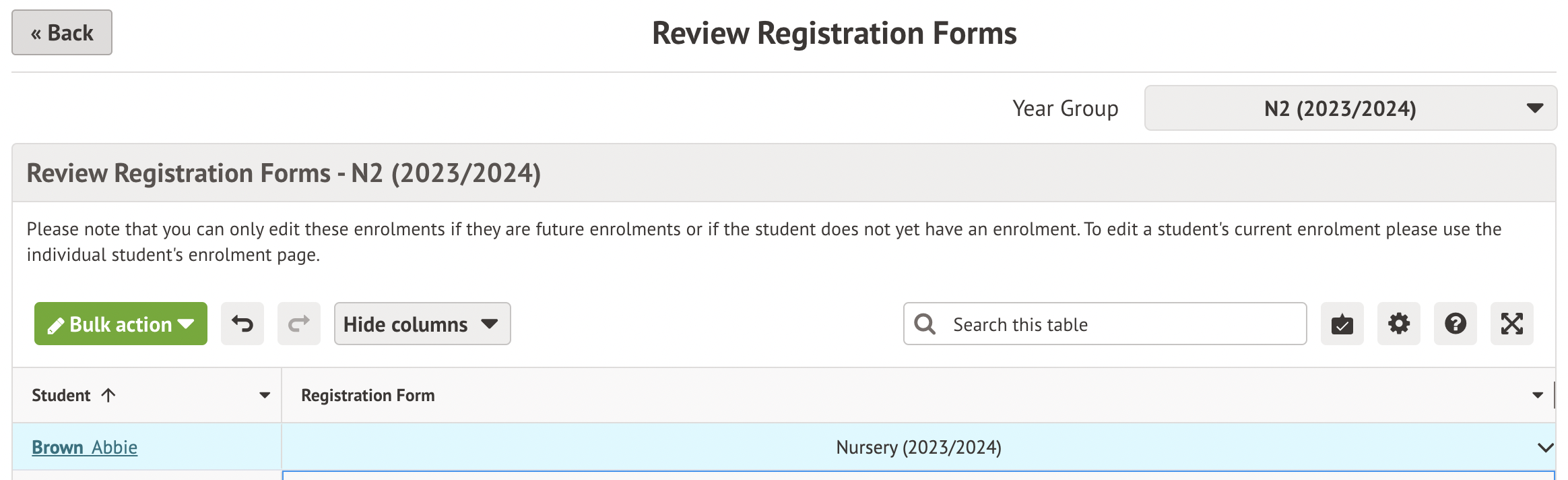The width and height of the screenshot is (1568, 480).
Task: Open the Year Group dropdown
Action: click(x=1350, y=108)
